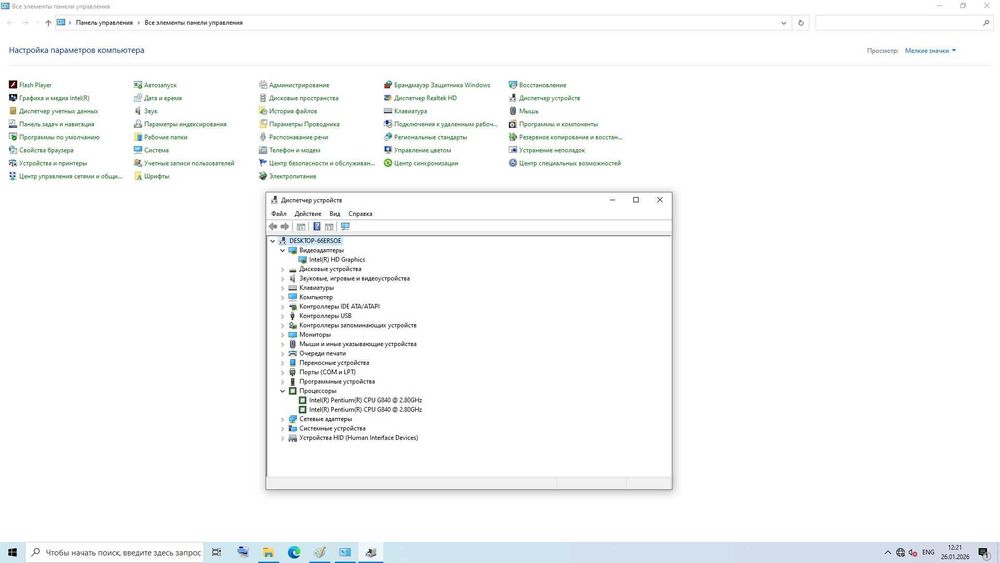Expand the Сетевые адаптеры node
The image size is (1000, 563).
point(283,419)
